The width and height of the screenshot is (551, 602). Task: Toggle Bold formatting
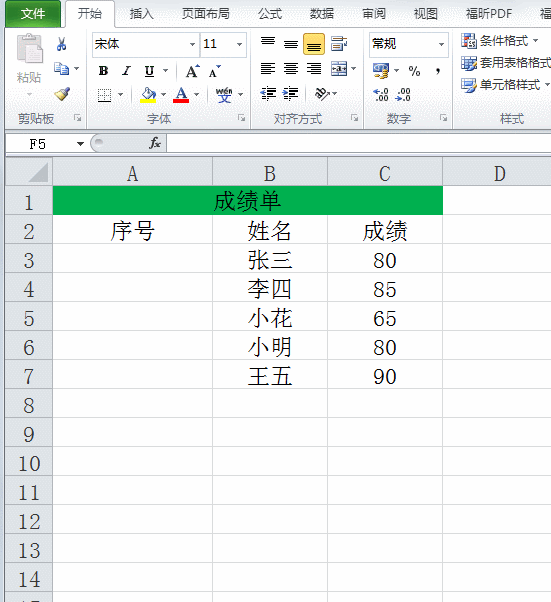103,71
